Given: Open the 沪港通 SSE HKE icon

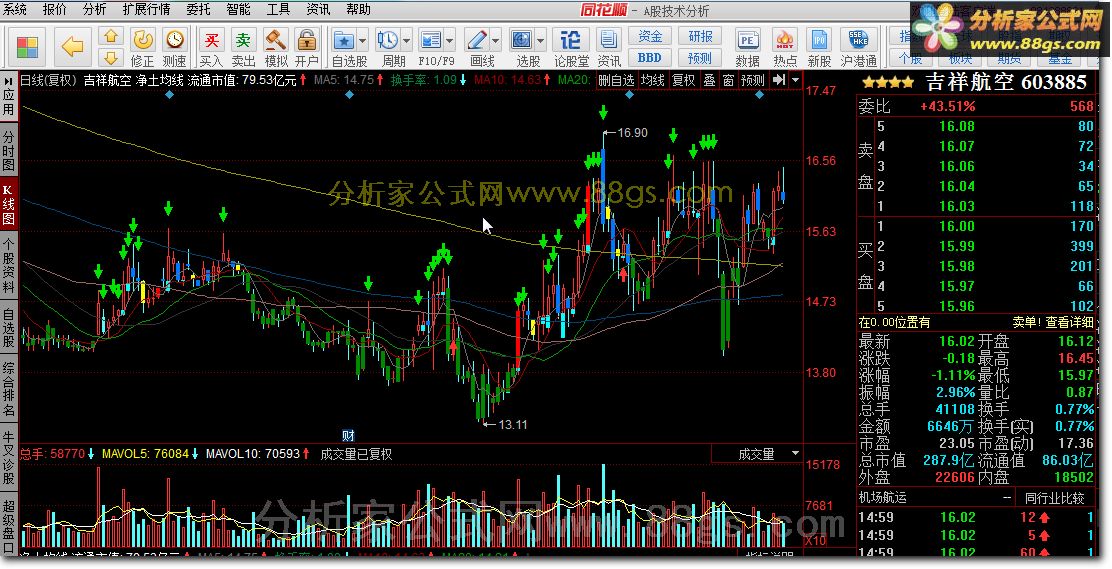Looking at the screenshot, I should pyautogui.click(x=858, y=47).
